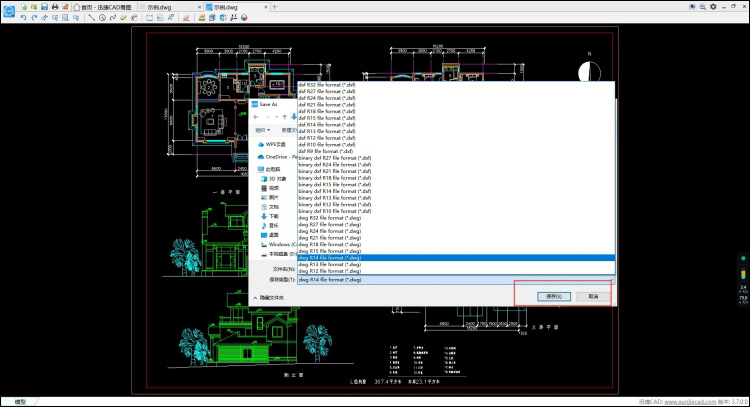Click the magnifier search icon at top right
Image resolution: width=750 pixels, height=407 pixels.
pyautogui.click(x=702, y=7)
